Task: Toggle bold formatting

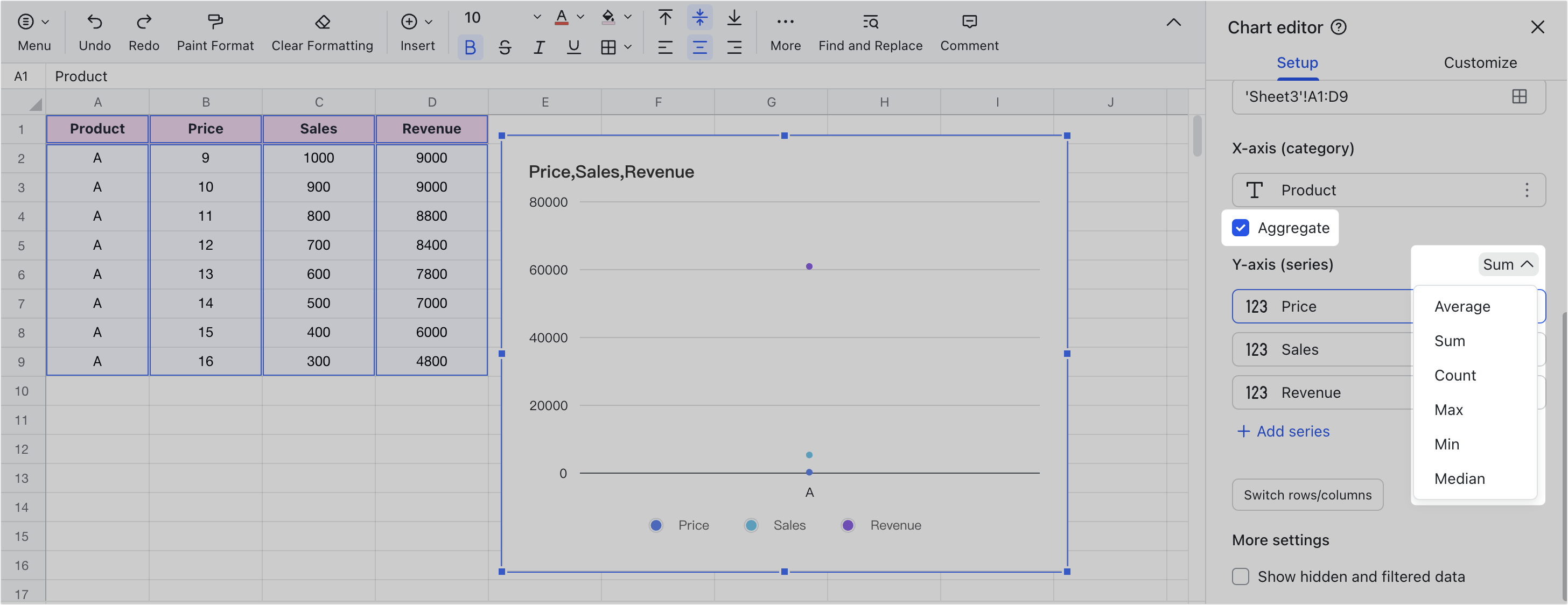Action: (470, 47)
